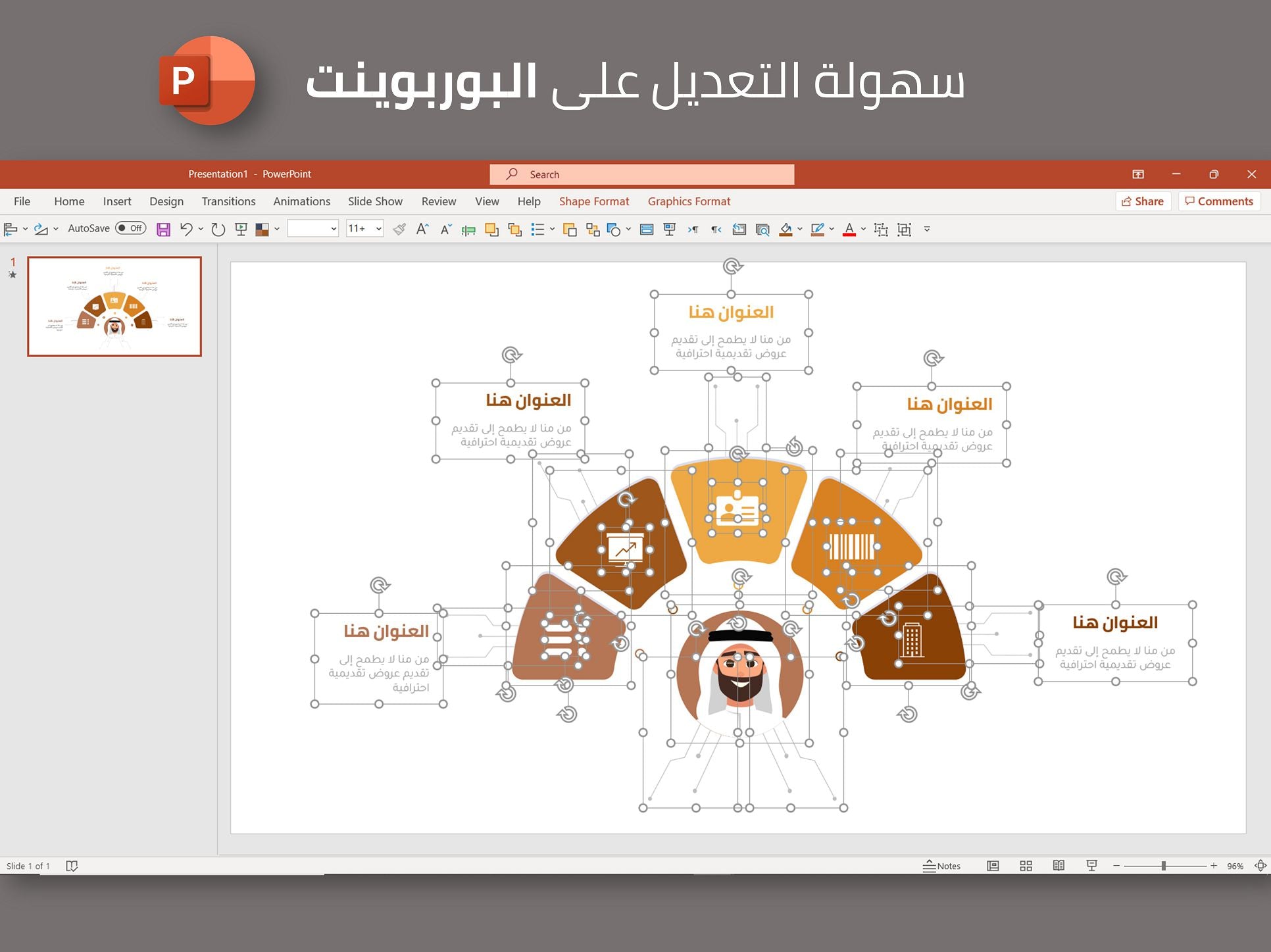Image resolution: width=1271 pixels, height=952 pixels.
Task: Open the Animations ribbon tab
Action: click(x=301, y=201)
